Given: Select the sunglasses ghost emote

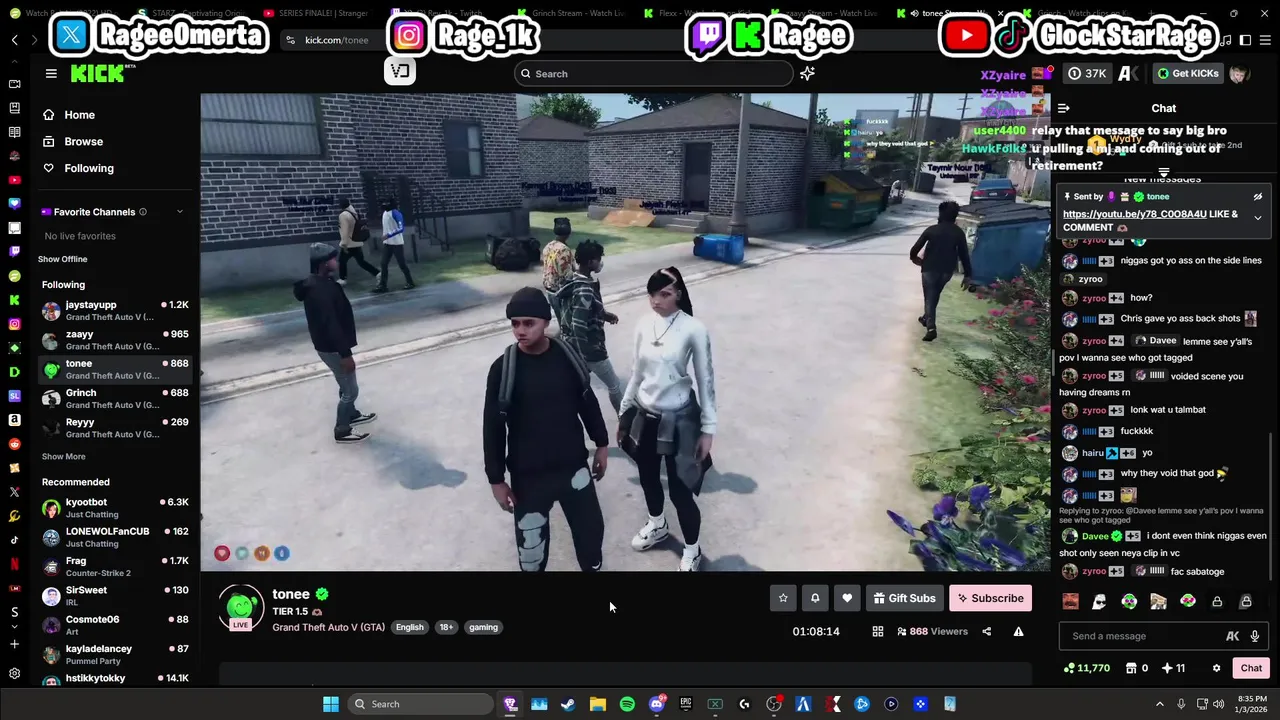Looking at the screenshot, I should [1100, 602].
